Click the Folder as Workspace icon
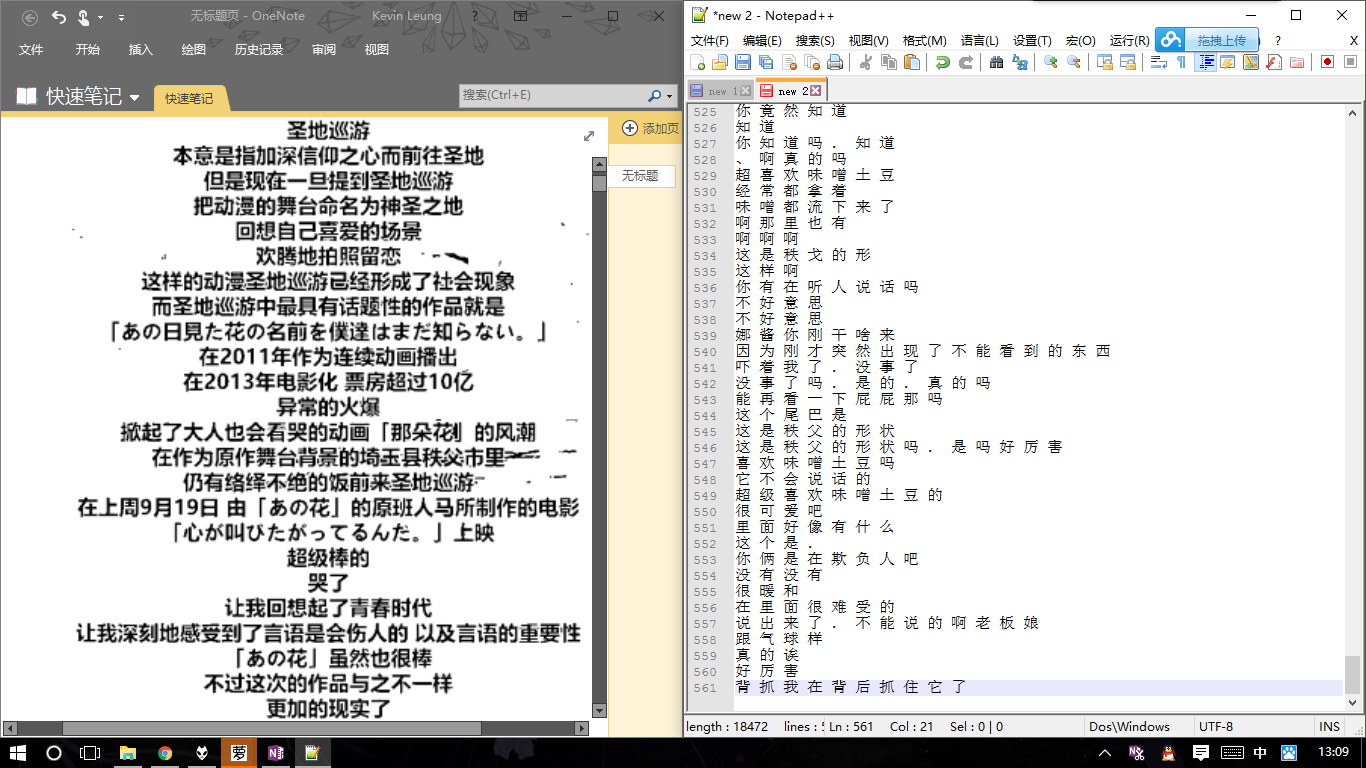This screenshot has height=768, width=1366. [1297, 62]
